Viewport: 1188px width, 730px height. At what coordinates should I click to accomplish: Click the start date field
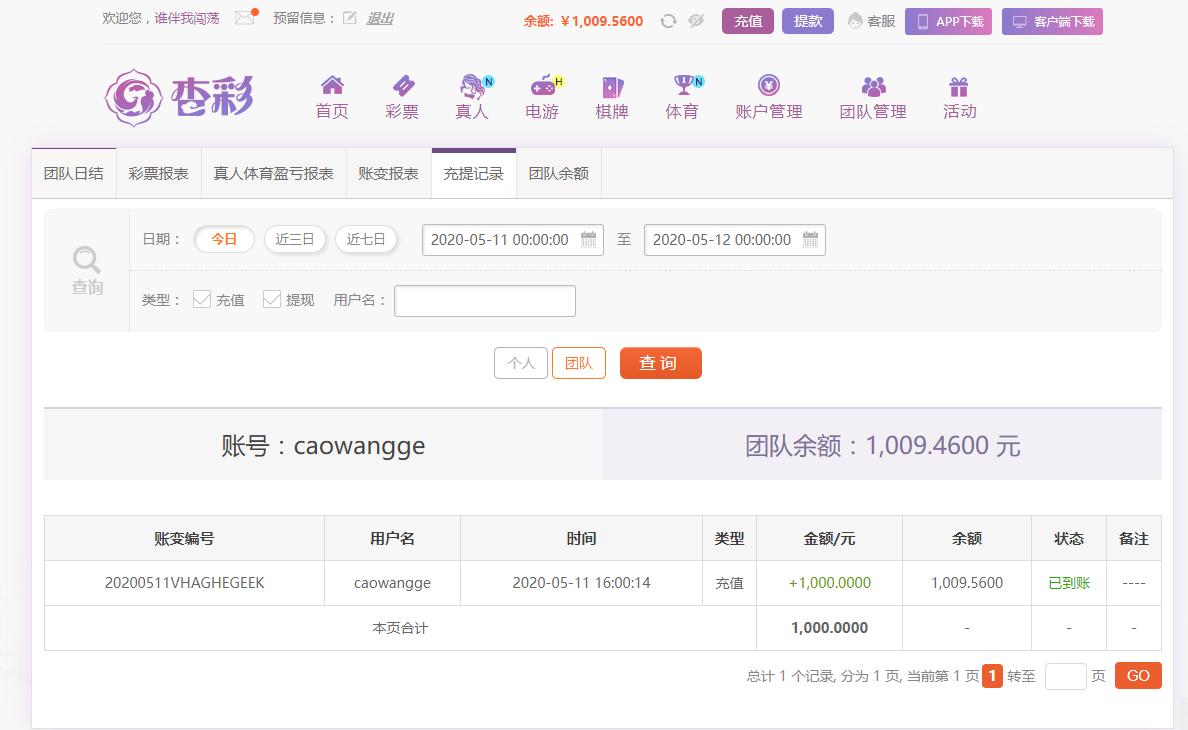[x=512, y=240]
